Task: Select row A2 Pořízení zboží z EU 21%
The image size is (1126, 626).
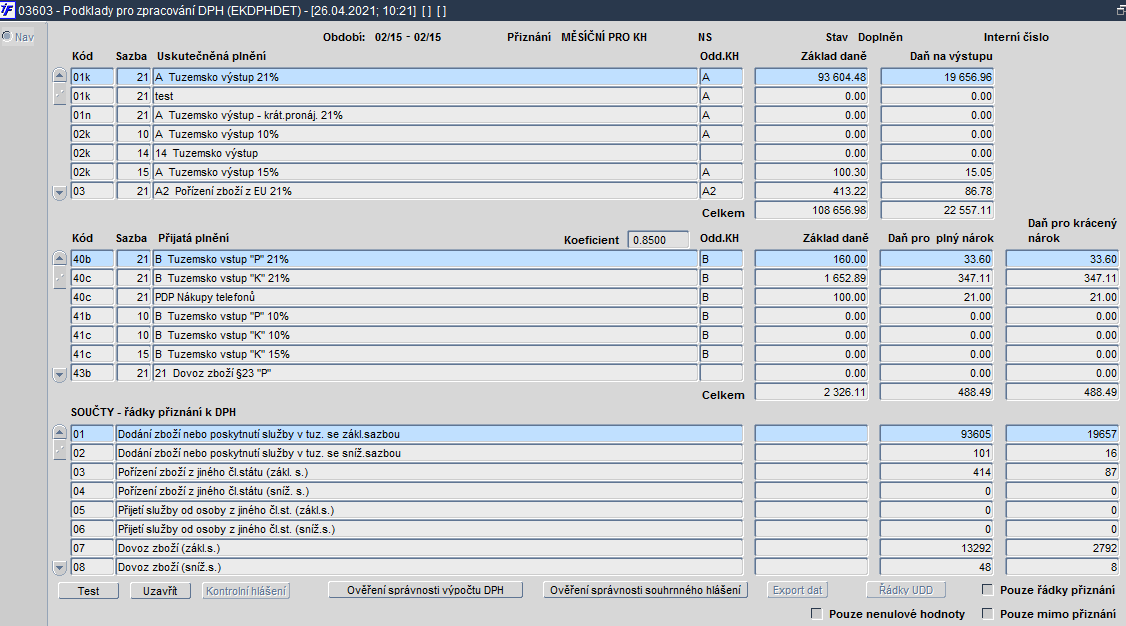Action: click(425, 191)
